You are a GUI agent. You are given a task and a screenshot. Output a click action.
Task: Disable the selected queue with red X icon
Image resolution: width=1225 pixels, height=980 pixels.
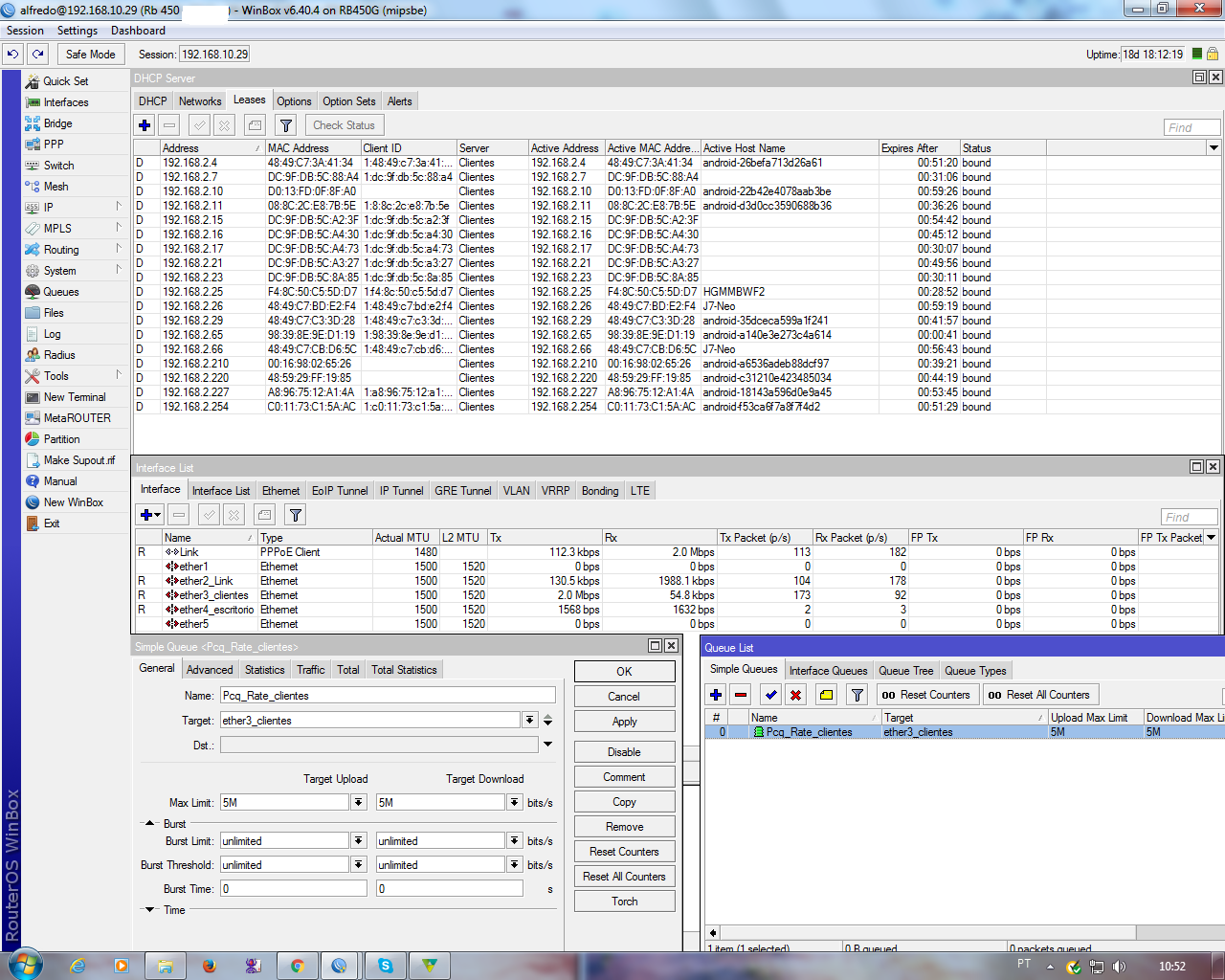click(x=795, y=695)
